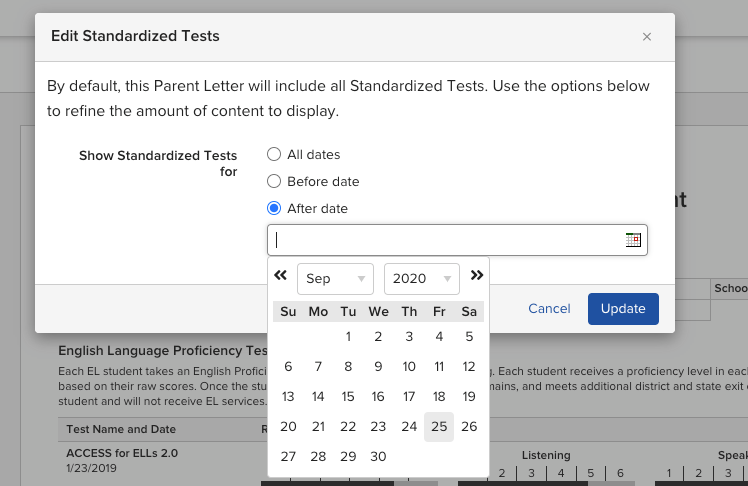Open the 2020 year dropdown

pos(422,279)
